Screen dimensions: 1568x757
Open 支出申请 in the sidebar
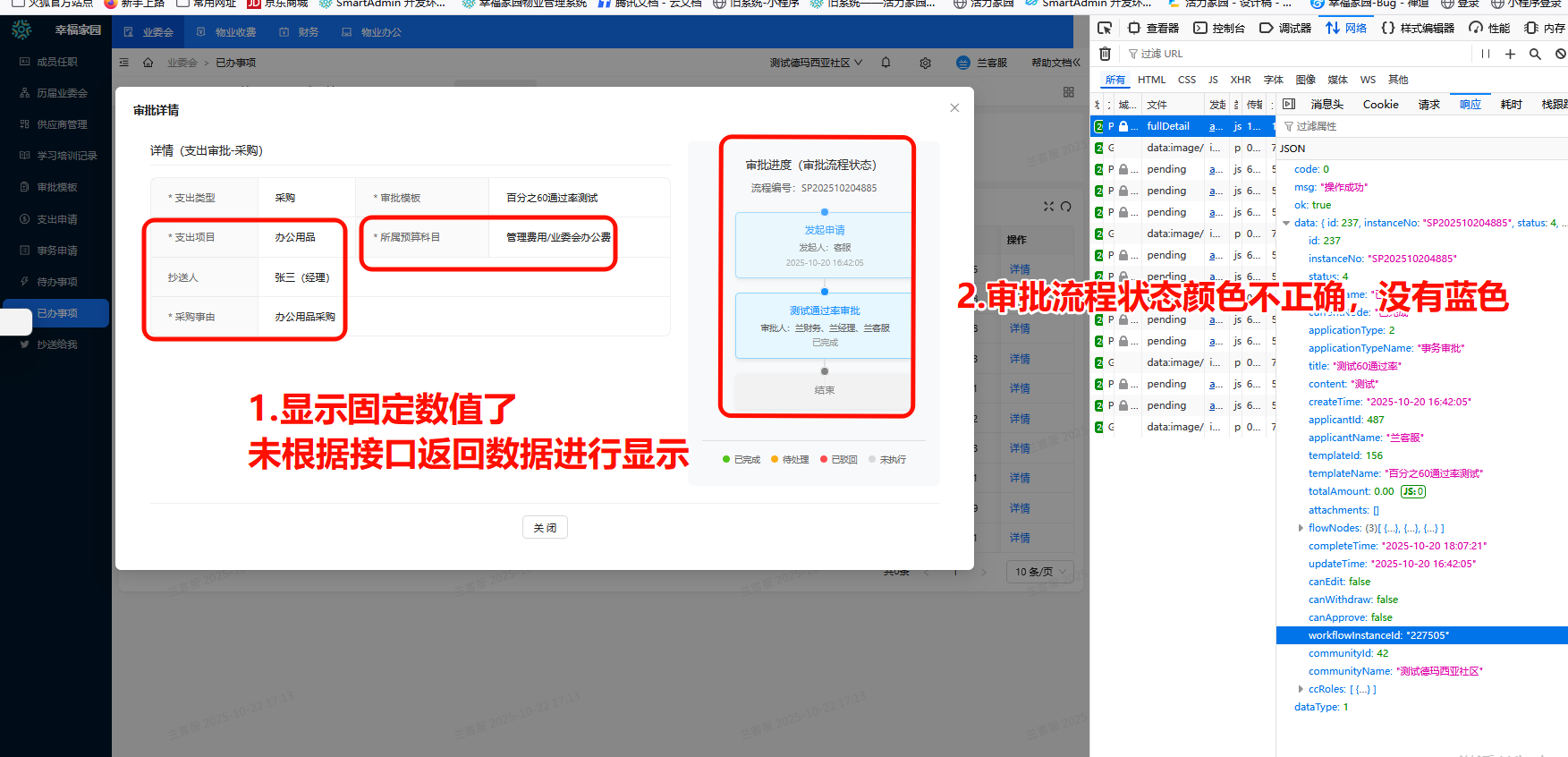pyautogui.click(x=57, y=219)
